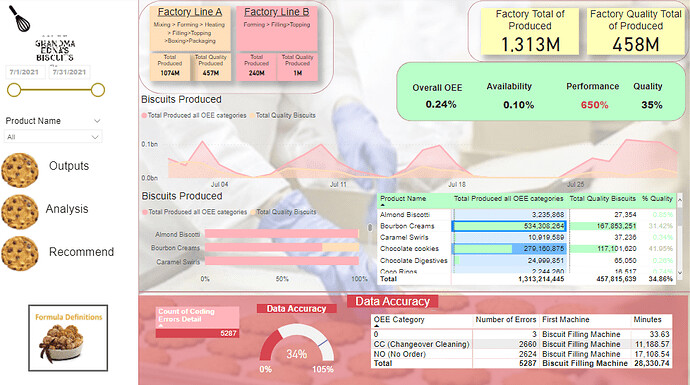The height and width of the screenshot is (385, 690).
Task: Click the start date field 7/1/2021
Action: (25, 72)
